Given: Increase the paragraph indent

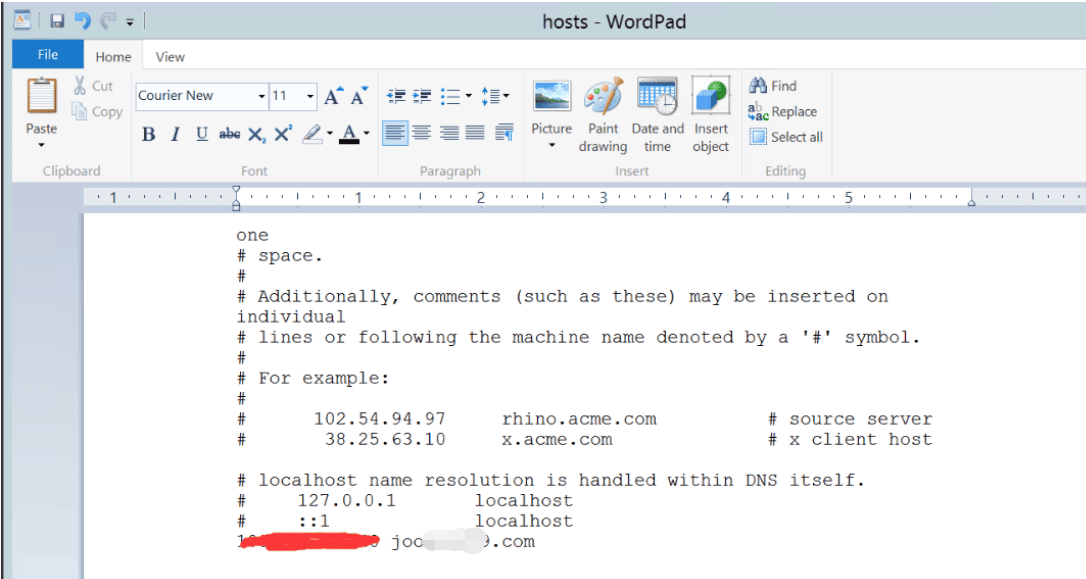Looking at the screenshot, I should (422, 96).
